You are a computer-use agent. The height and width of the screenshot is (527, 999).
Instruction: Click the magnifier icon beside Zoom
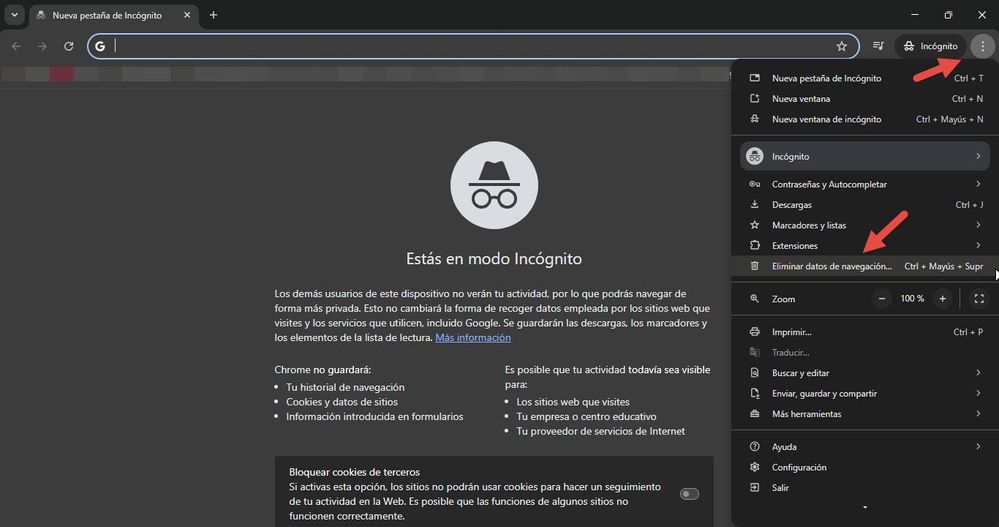[x=754, y=298]
